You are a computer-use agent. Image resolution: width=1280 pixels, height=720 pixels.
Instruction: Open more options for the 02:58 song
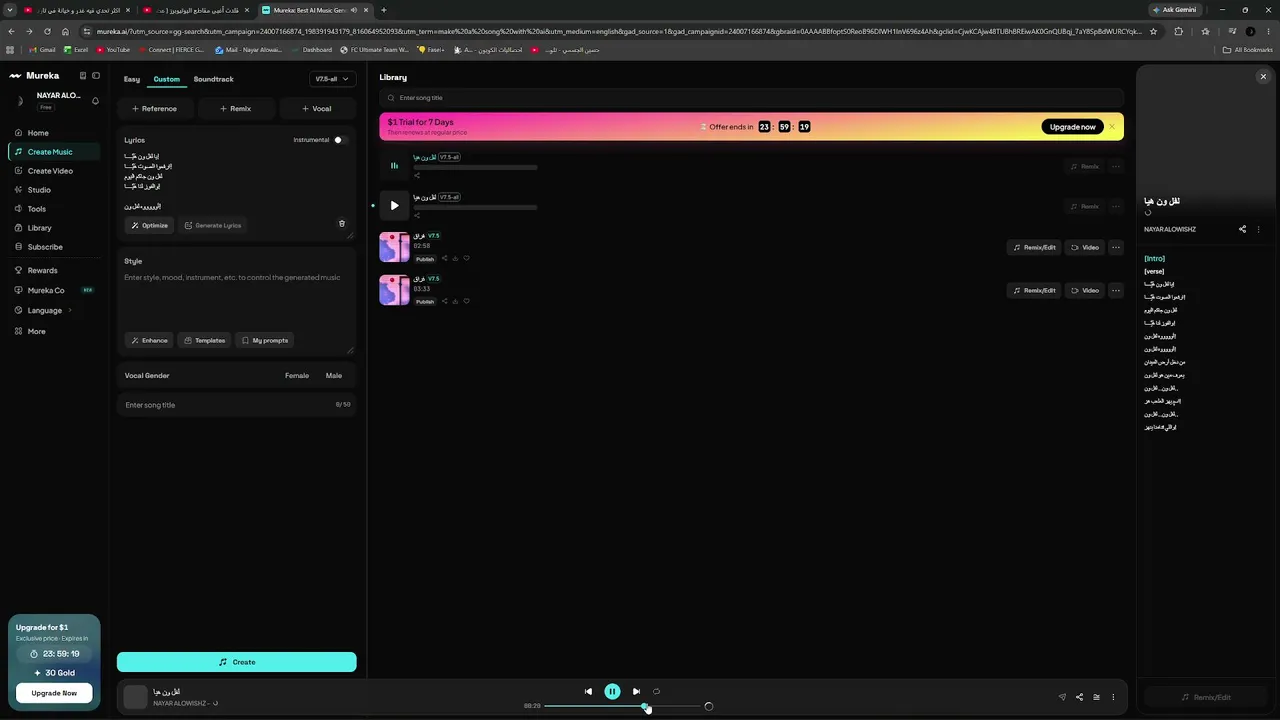click(x=1116, y=247)
